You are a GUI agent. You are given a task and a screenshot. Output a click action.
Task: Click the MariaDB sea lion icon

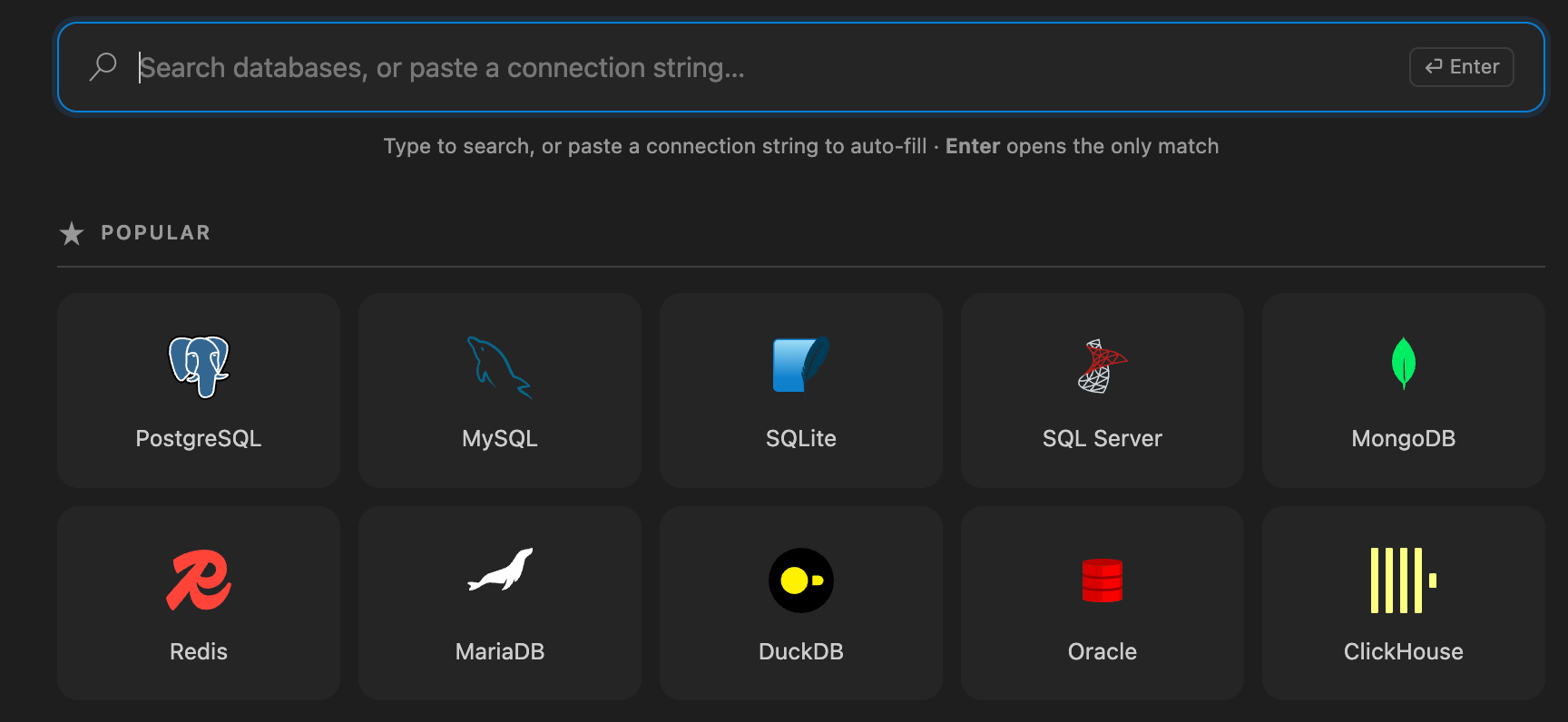pyautogui.click(x=500, y=570)
